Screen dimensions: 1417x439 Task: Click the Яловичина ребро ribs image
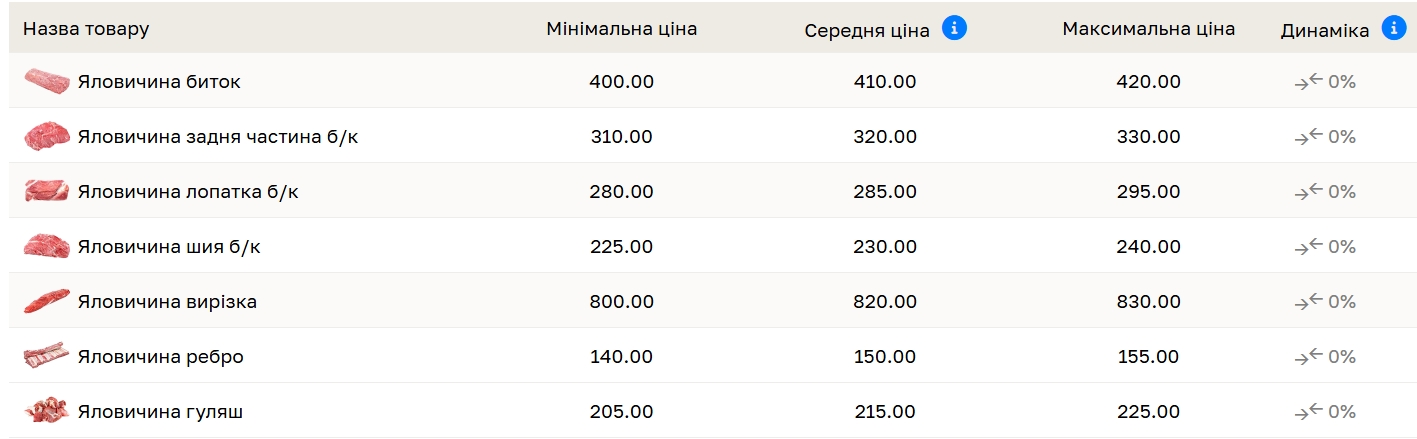click(46, 356)
